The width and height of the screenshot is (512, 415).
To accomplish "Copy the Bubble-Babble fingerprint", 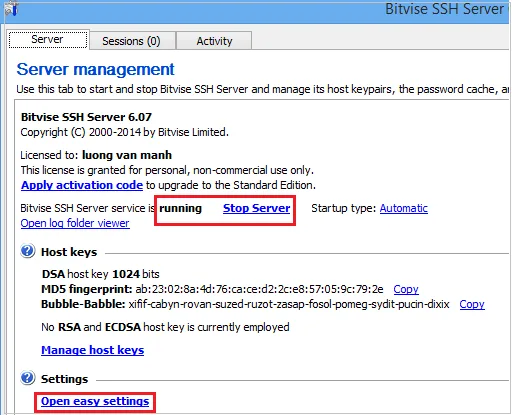I will tap(472, 304).
